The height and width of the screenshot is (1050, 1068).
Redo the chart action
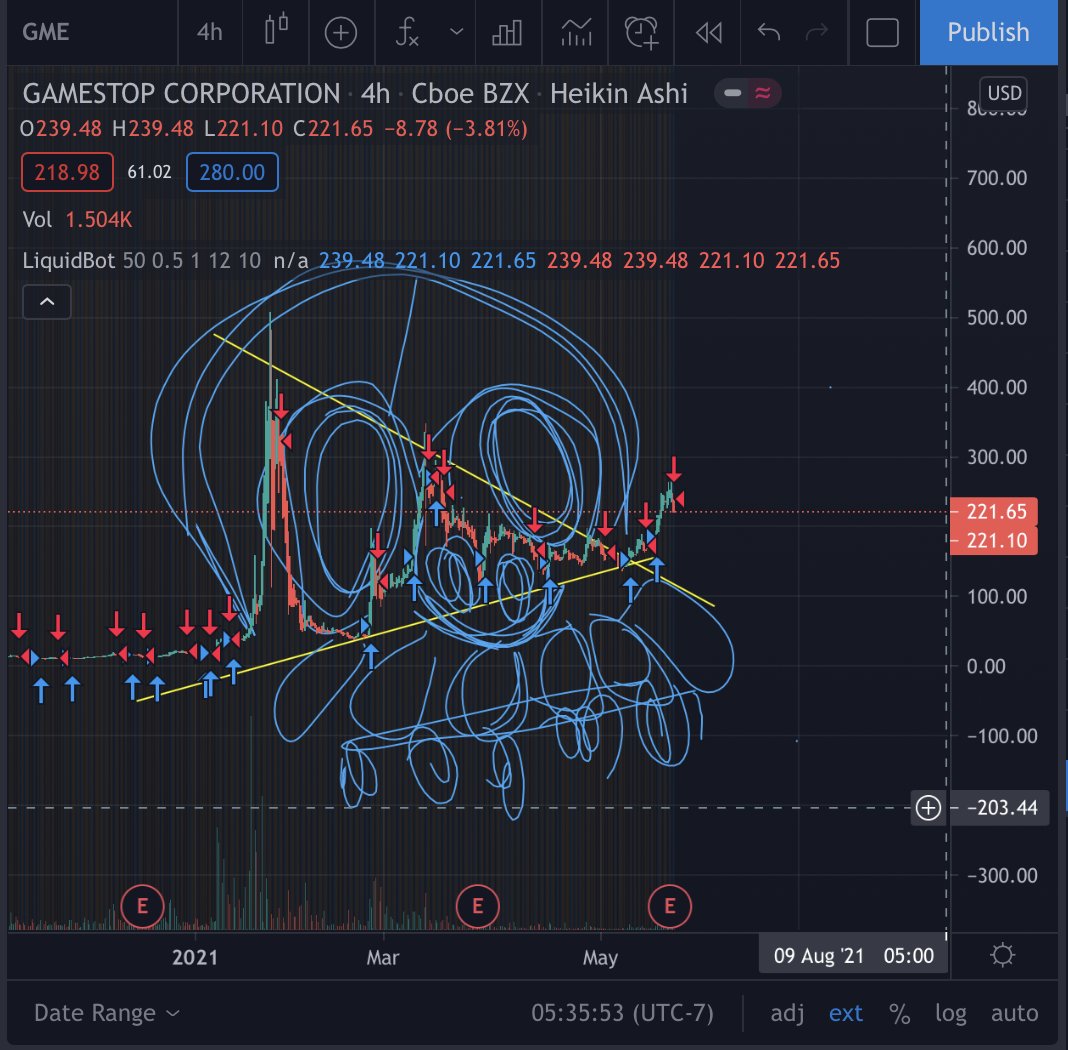(817, 31)
